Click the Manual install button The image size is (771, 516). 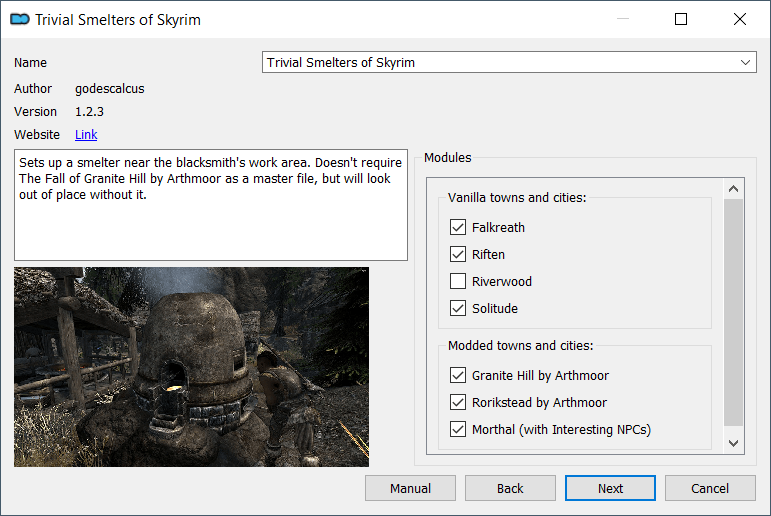[x=410, y=488]
